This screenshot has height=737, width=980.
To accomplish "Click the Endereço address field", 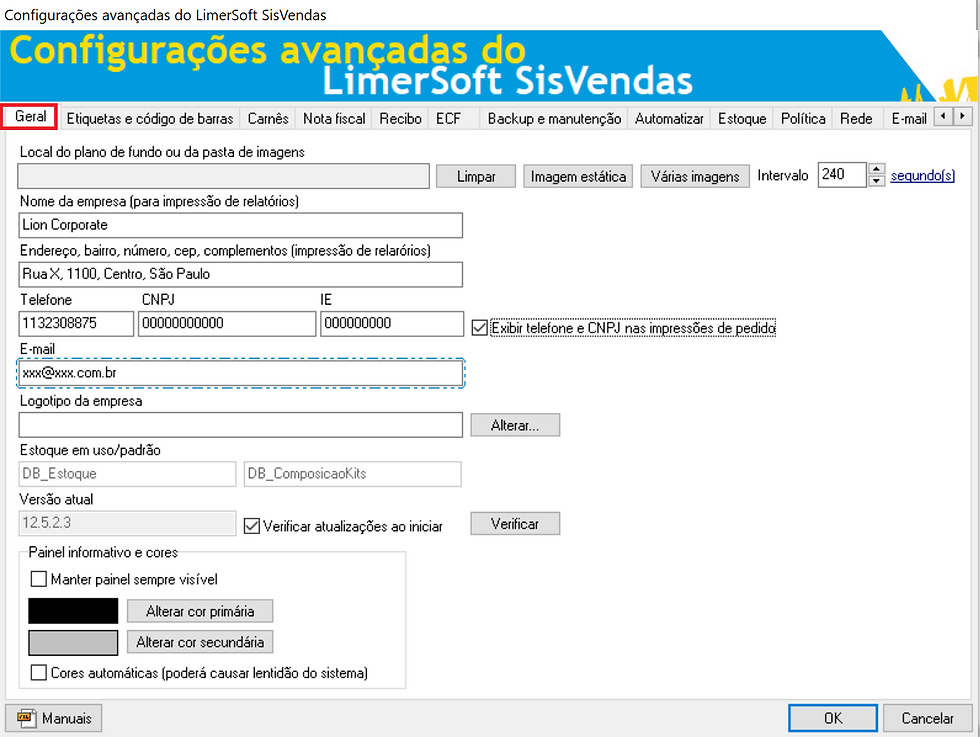I will click(x=241, y=274).
